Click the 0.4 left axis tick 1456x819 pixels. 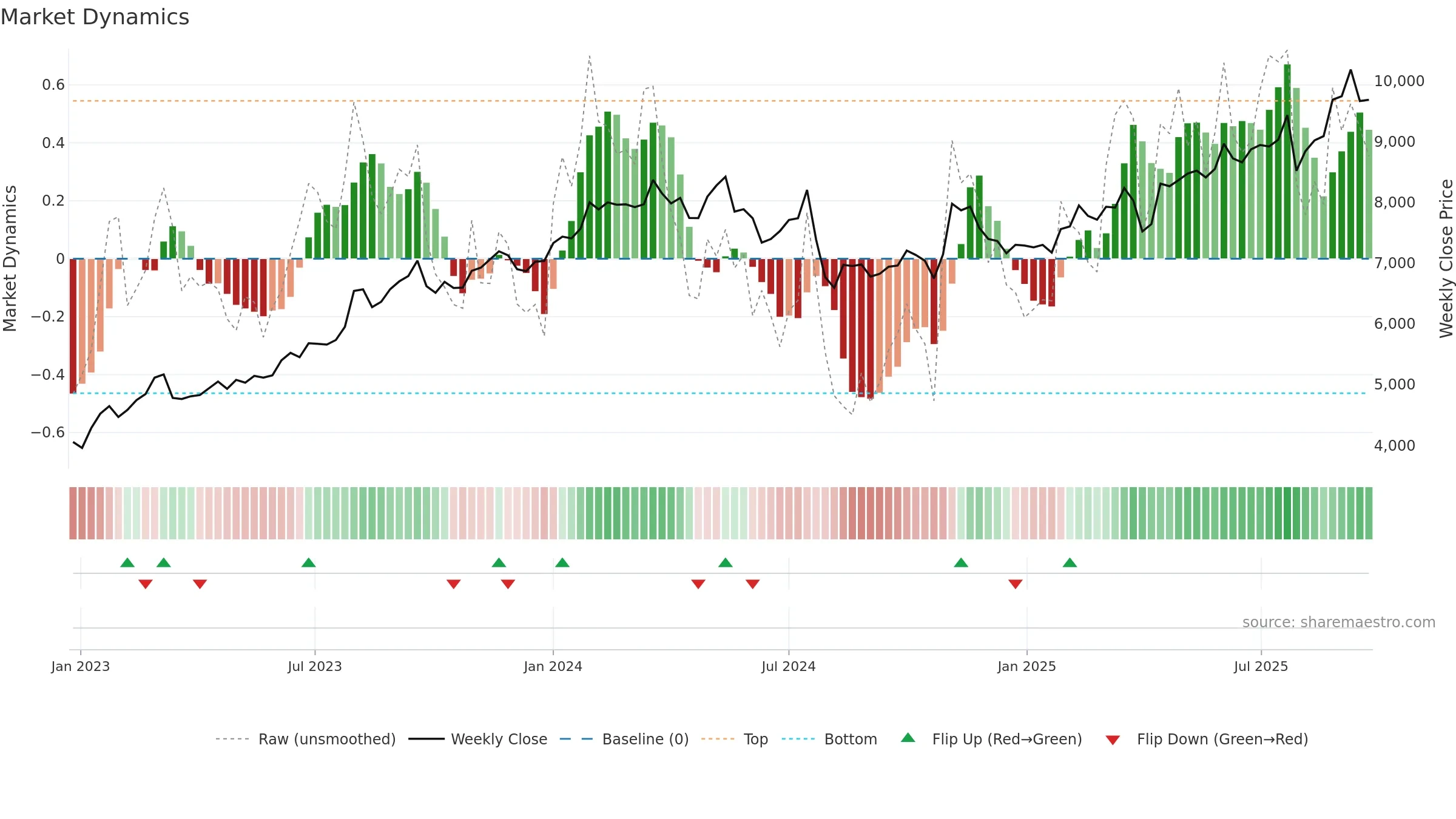tap(53, 143)
